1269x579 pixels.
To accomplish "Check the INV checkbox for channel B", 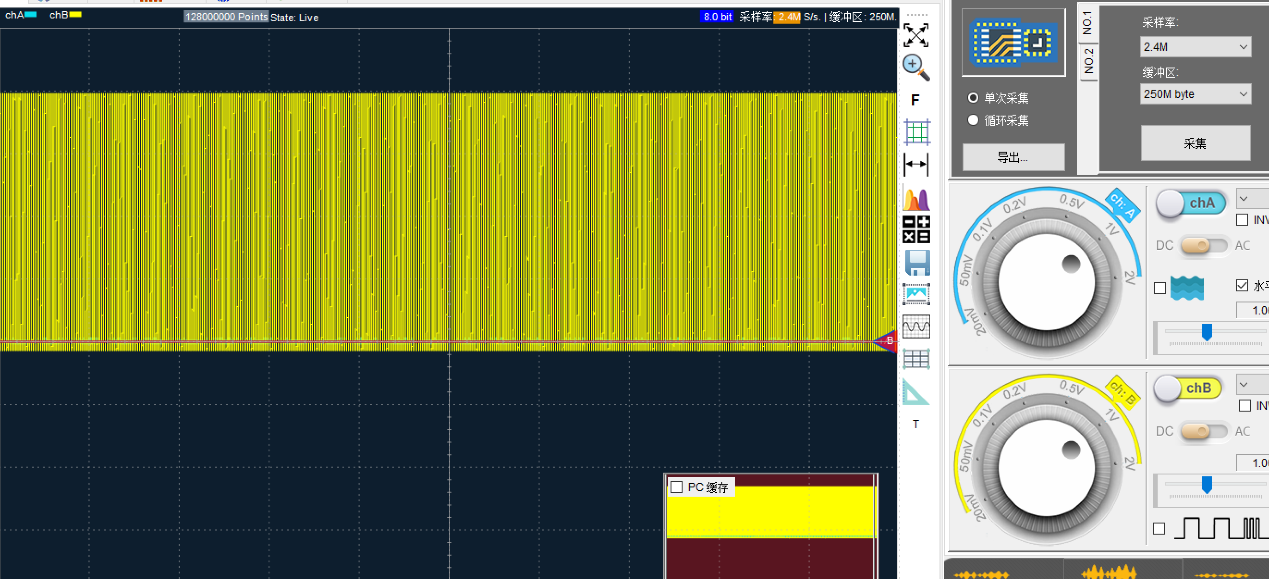I will [x=1244, y=406].
